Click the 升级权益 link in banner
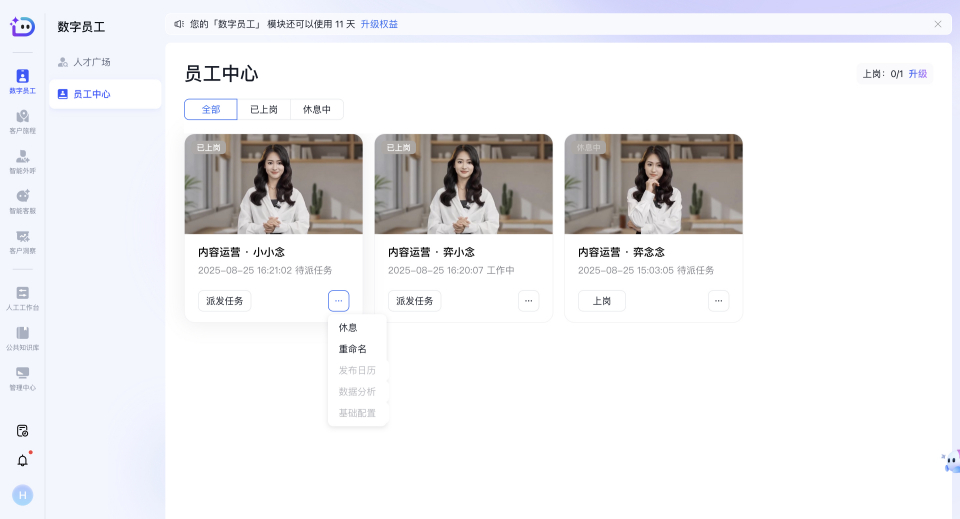The width and height of the screenshot is (960, 519). (379, 24)
